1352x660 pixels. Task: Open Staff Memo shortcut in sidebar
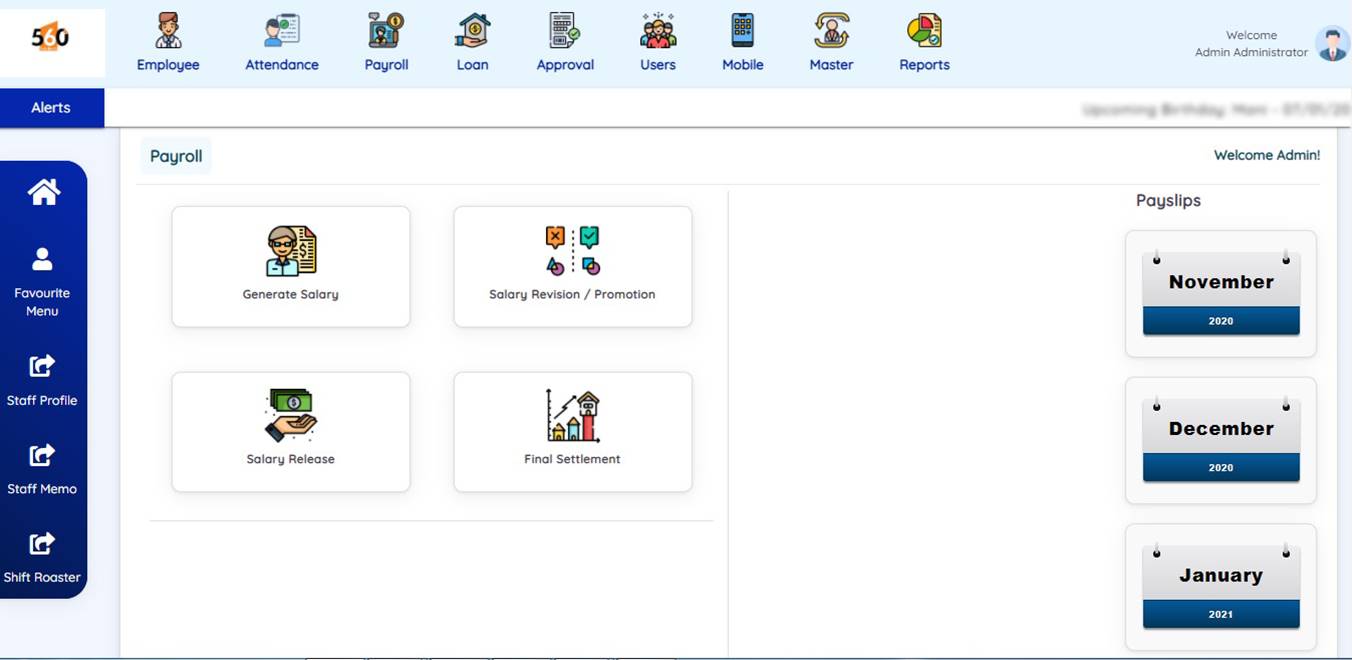pyautogui.click(x=42, y=469)
